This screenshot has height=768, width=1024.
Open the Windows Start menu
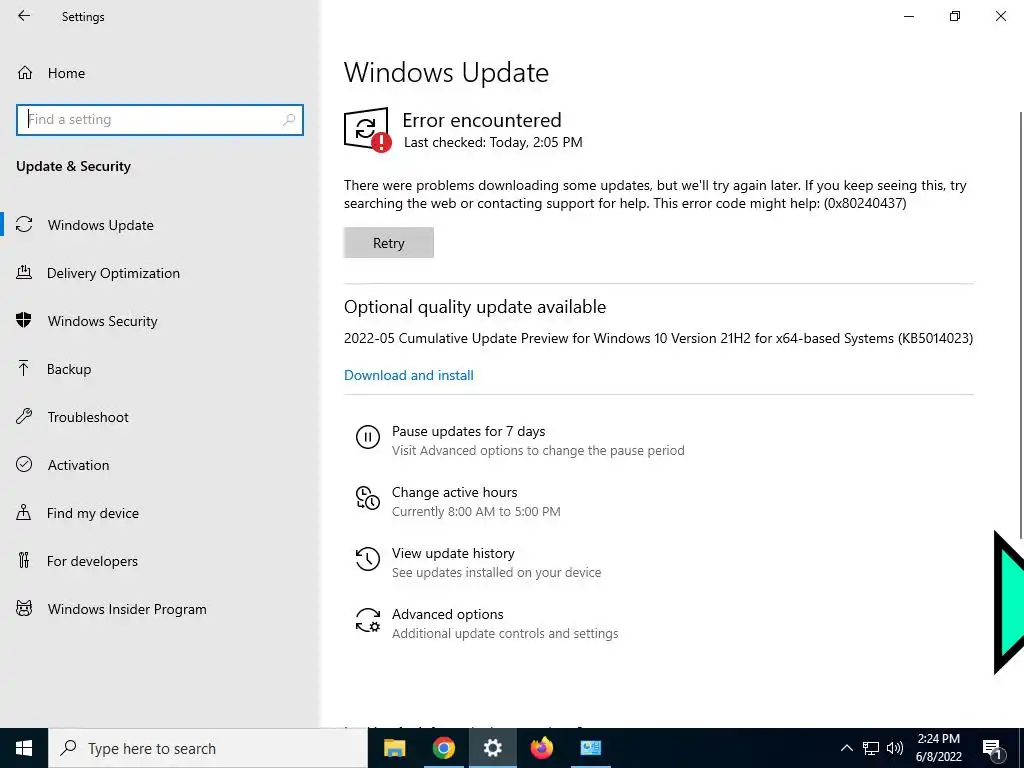24,748
